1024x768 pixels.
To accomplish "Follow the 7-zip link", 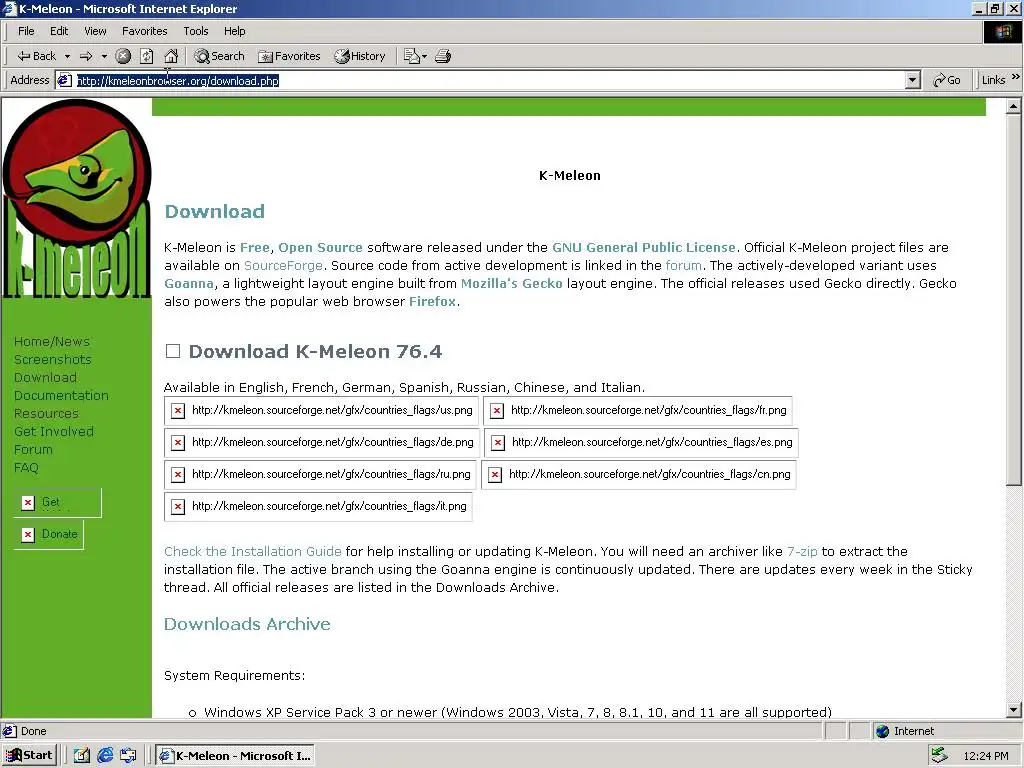I will click(802, 552).
